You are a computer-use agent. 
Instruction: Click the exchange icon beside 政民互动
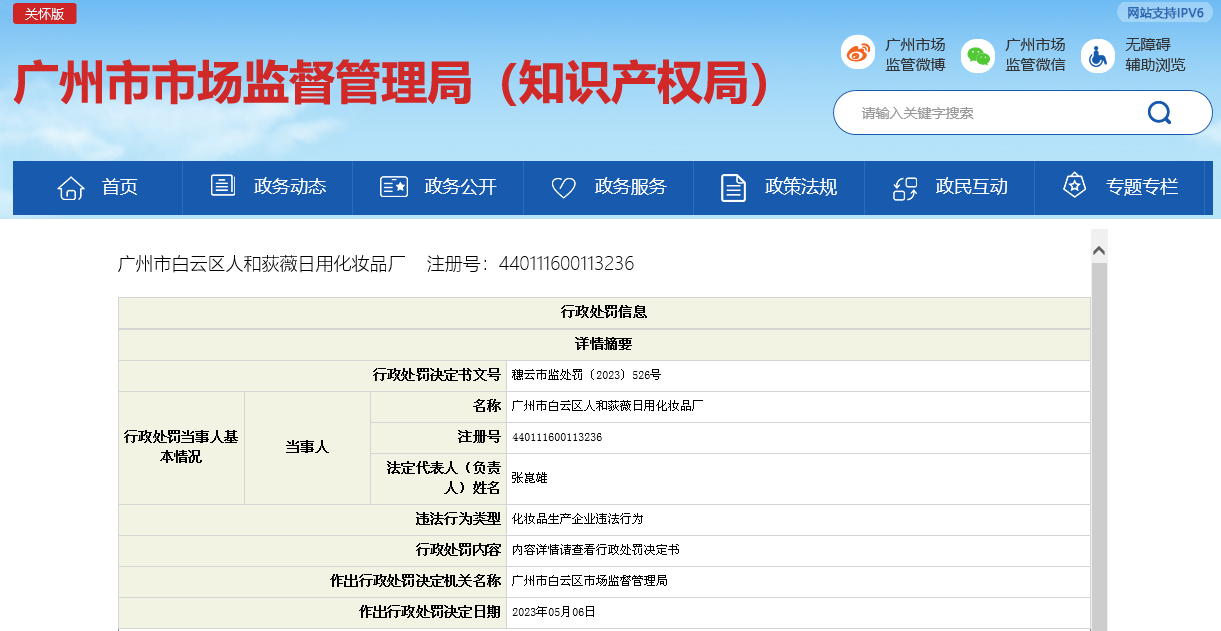905,187
